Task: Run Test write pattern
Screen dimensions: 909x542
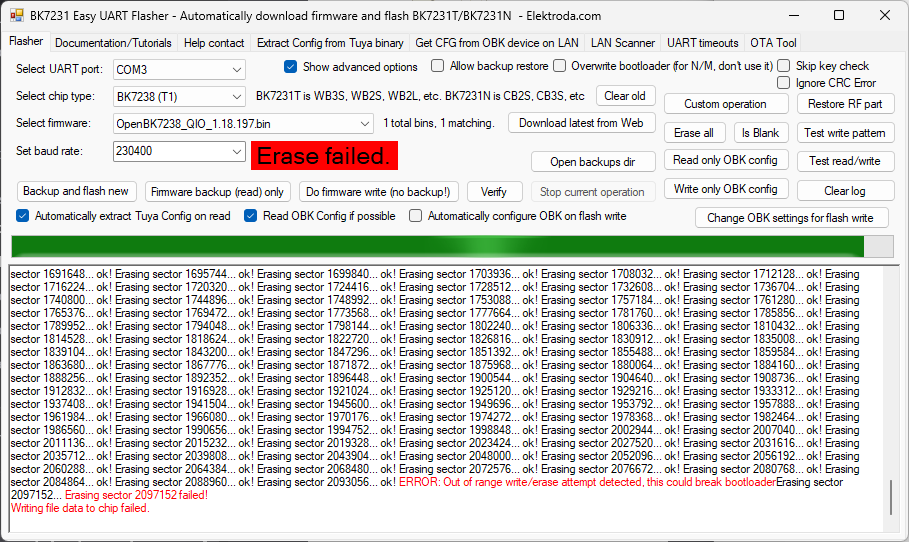Action: [845, 133]
